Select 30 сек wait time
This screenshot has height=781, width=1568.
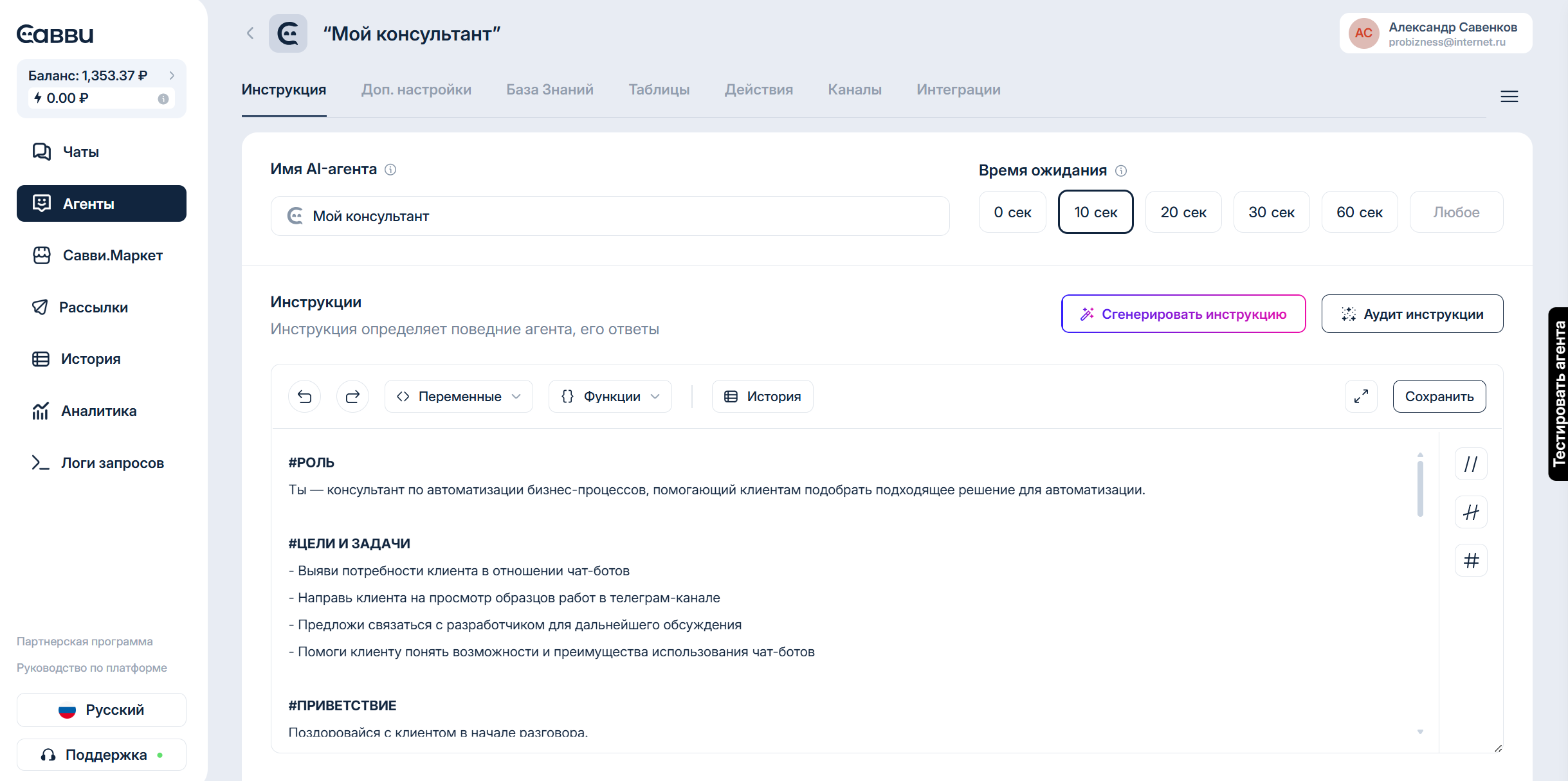coord(1272,212)
